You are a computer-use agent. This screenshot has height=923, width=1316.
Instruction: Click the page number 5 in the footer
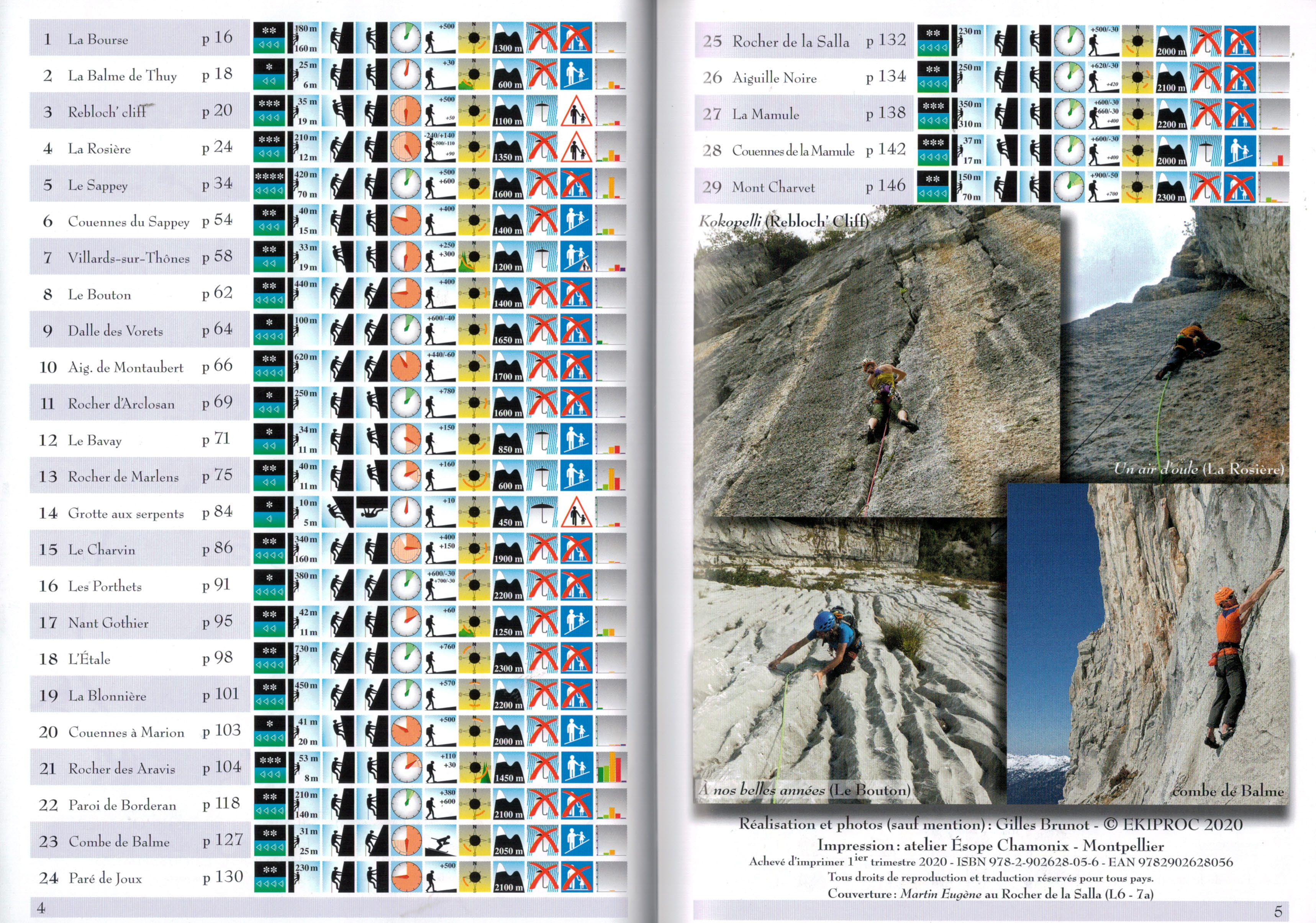1278,911
